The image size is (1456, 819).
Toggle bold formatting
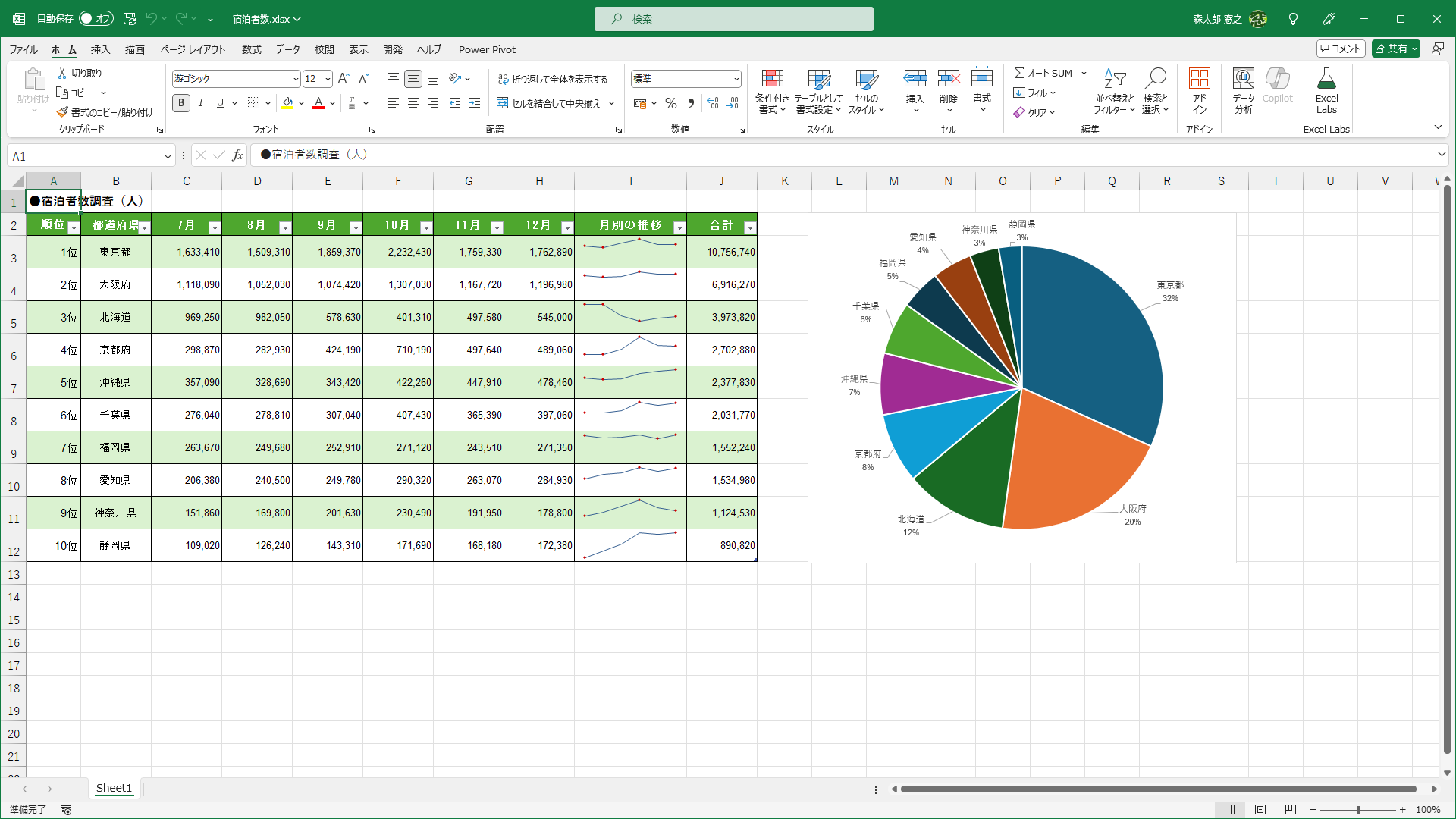[x=181, y=103]
